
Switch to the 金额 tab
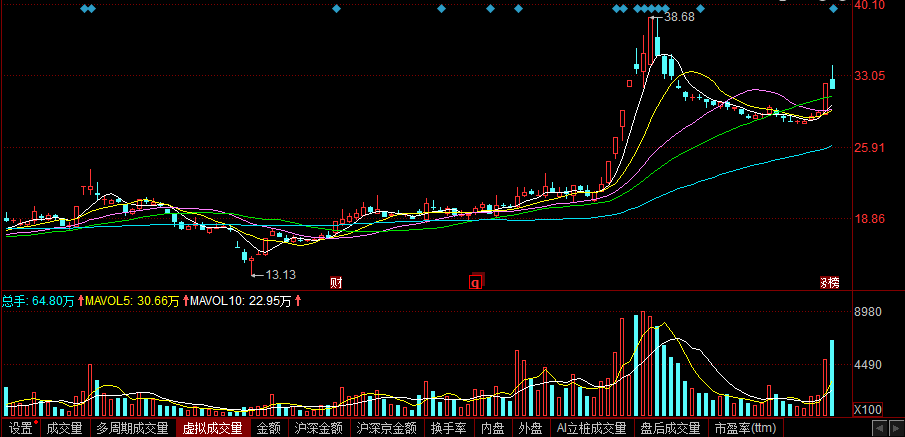(268, 428)
